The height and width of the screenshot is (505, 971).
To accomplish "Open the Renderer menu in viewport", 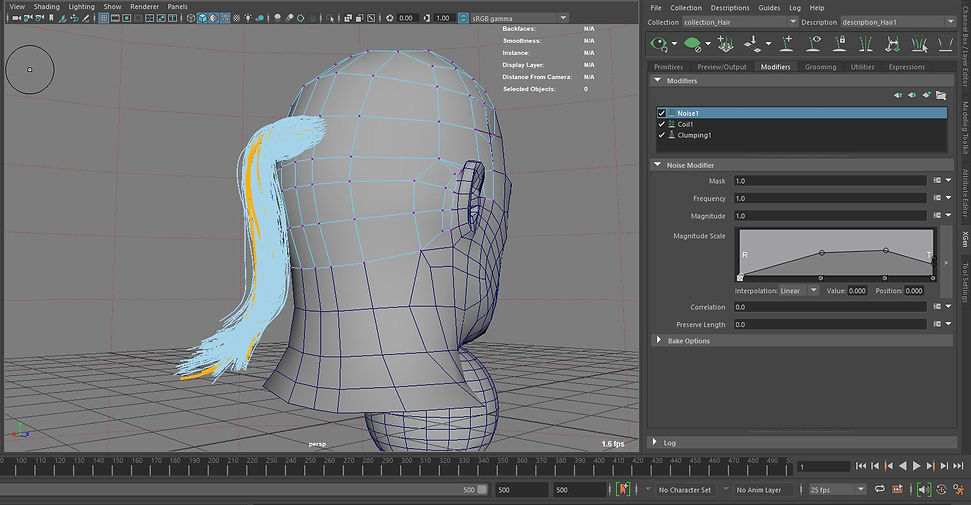I will (144, 6).
